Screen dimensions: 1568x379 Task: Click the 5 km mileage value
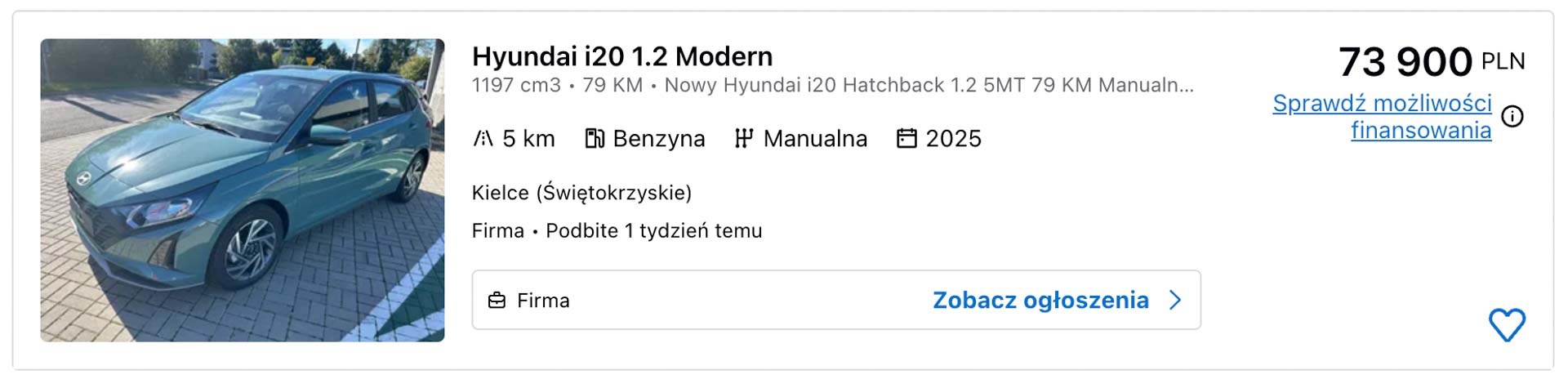(528, 139)
